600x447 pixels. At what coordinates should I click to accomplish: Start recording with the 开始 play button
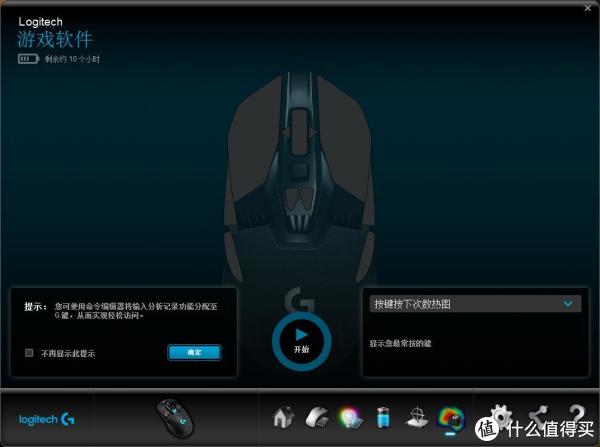click(x=302, y=341)
